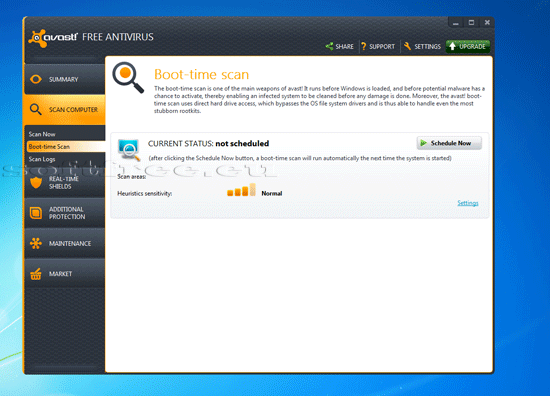Click the 'Heuristics sensitivity:' label
Image resolution: width=550 pixels, height=396 pixels.
coord(145,194)
